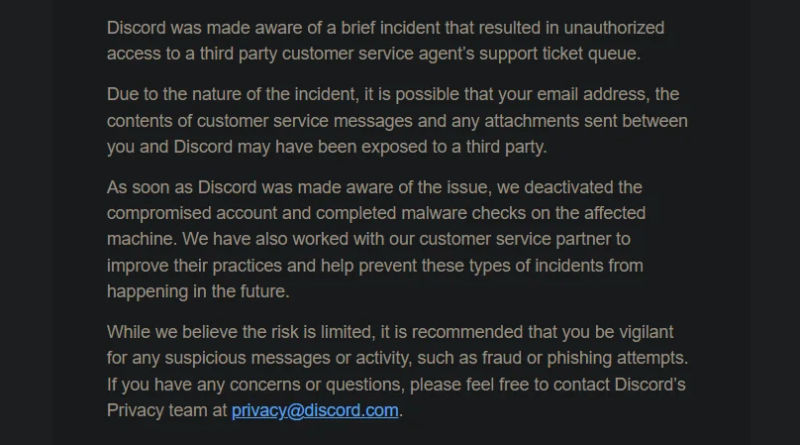Image resolution: width=800 pixels, height=445 pixels.
Task: Click the line starting "compromised account and completed"
Action: (376, 213)
